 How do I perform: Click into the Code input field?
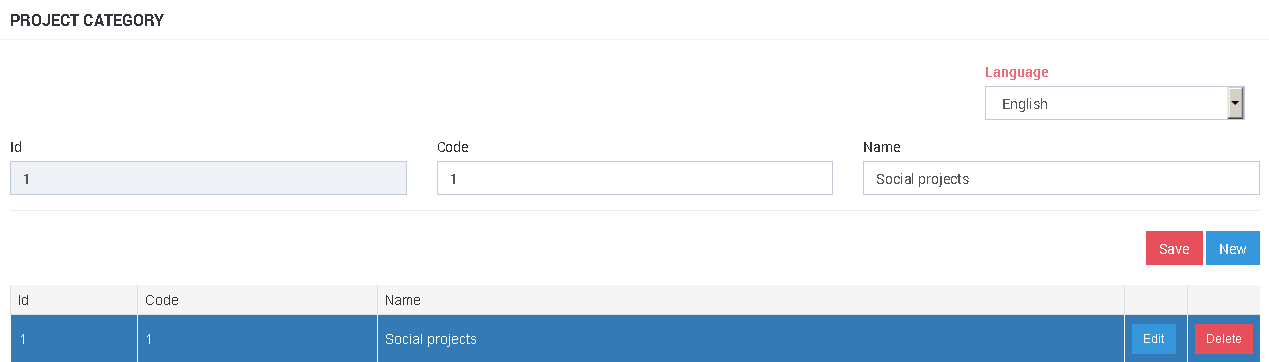pos(635,179)
